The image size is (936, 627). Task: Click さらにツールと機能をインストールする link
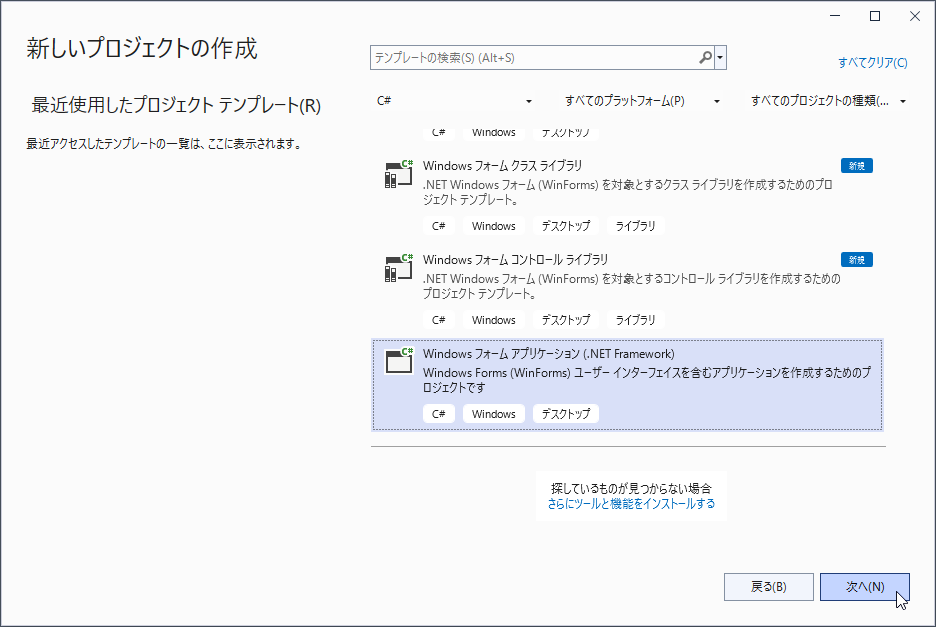coord(631,504)
